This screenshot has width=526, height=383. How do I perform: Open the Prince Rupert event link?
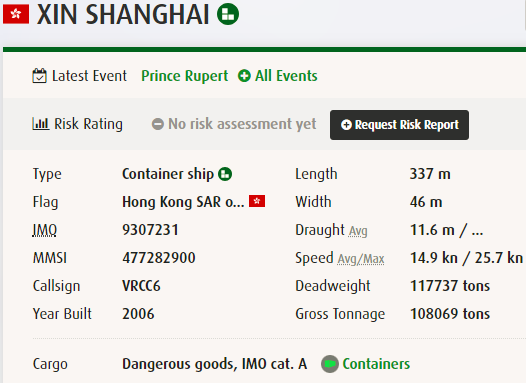coord(185,76)
